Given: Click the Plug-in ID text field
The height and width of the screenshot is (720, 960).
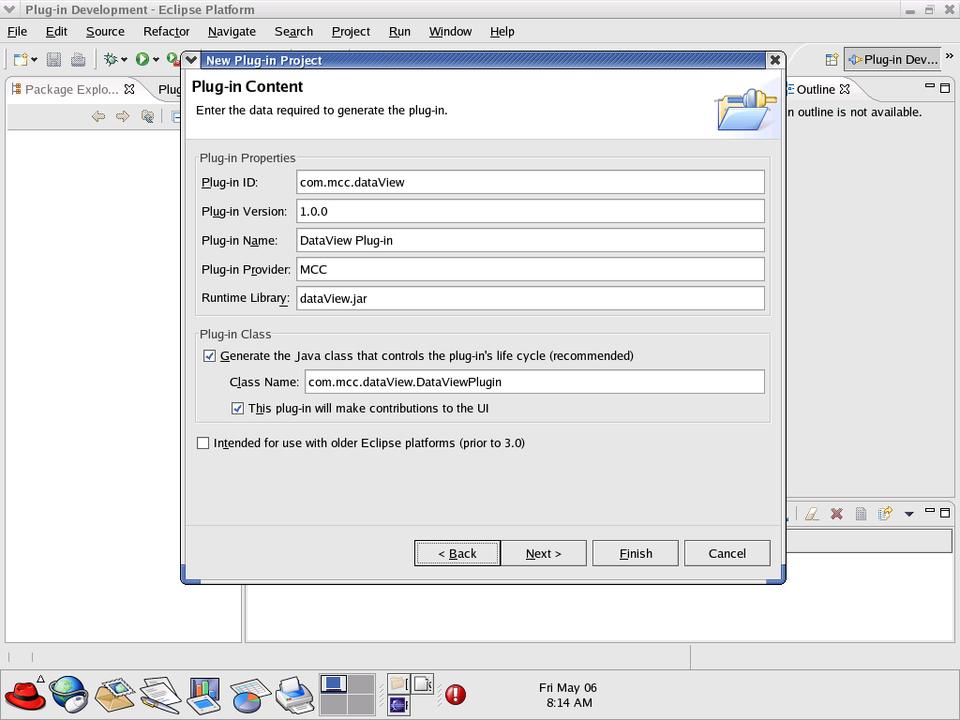Looking at the screenshot, I should tap(530, 182).
